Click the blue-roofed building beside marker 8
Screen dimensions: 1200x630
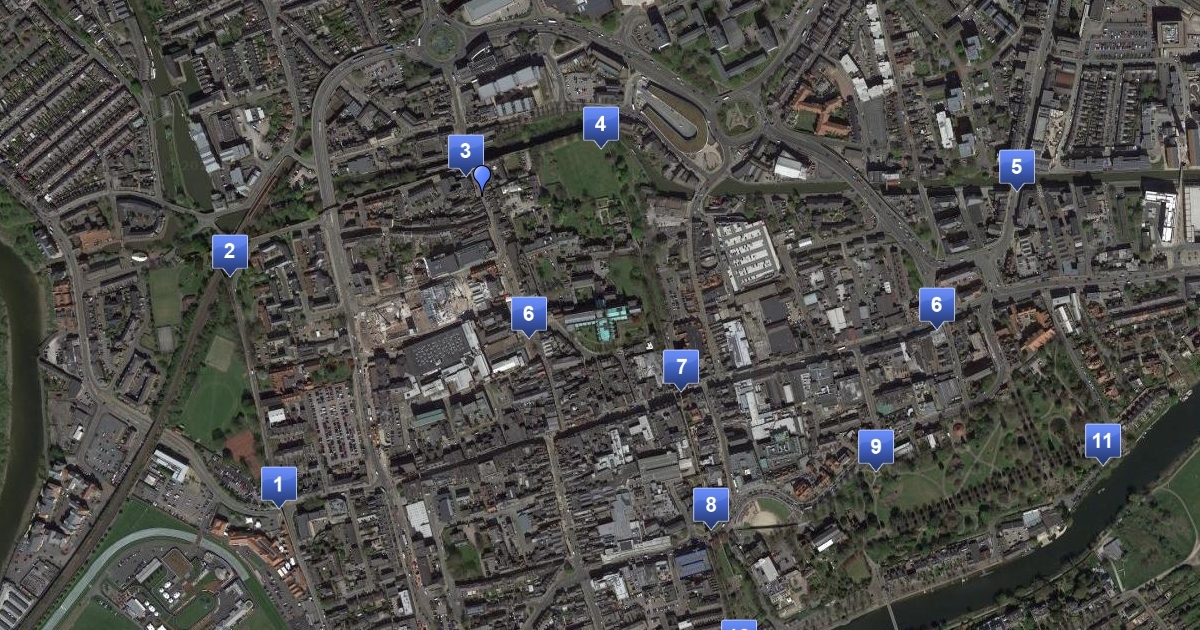click(693, 564)
